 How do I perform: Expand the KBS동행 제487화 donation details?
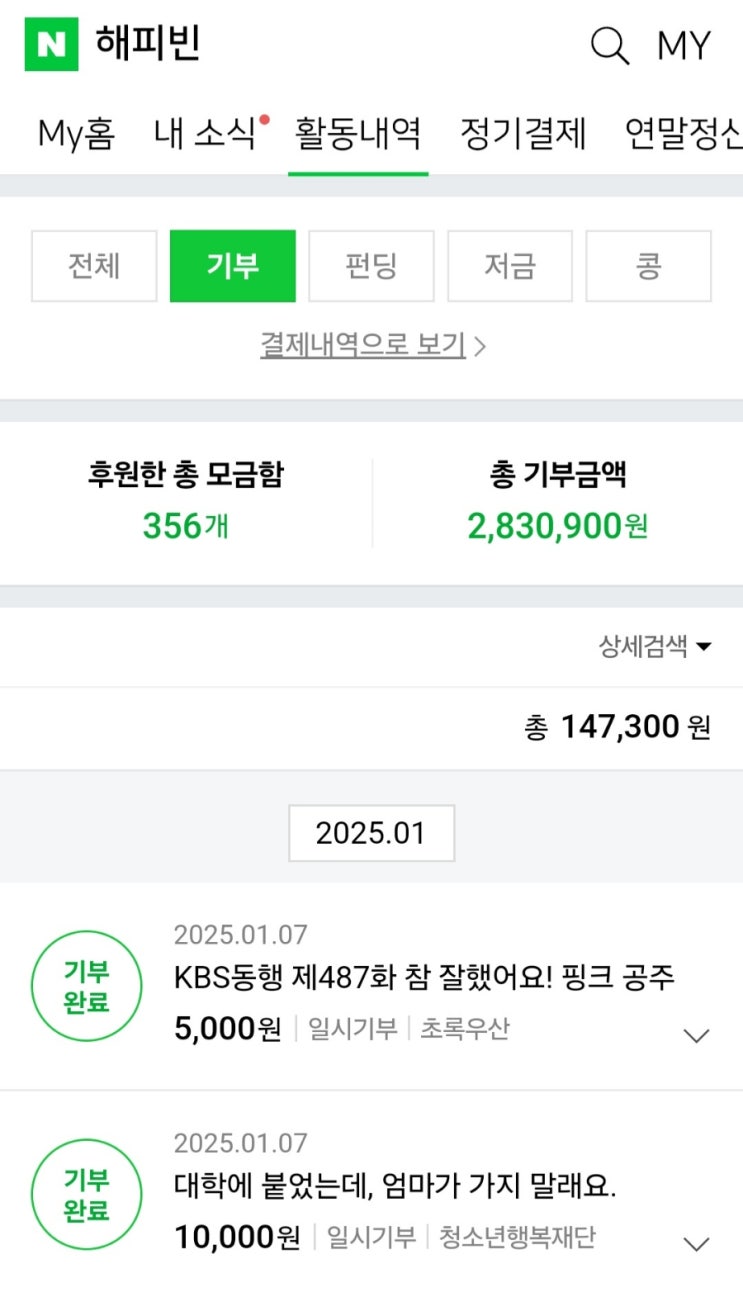696,1035
